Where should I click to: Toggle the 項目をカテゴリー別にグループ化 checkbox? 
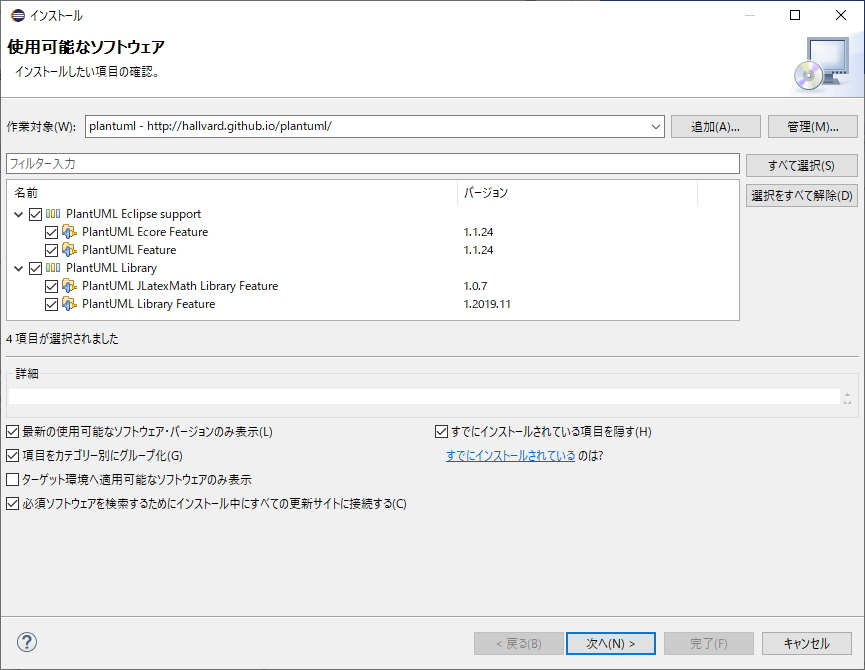pos(13,456)
